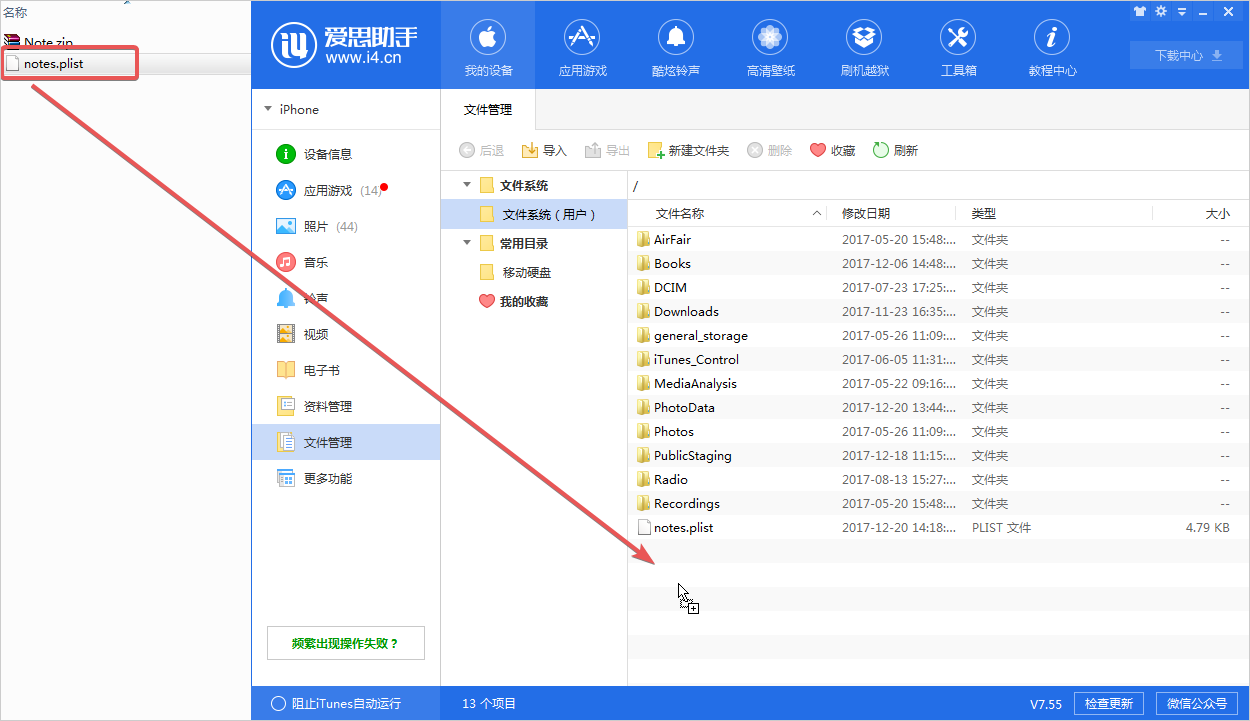Collapse the iPhone device dropdown
Screen dimensions: 1250x721
click(x=267, y=108)
